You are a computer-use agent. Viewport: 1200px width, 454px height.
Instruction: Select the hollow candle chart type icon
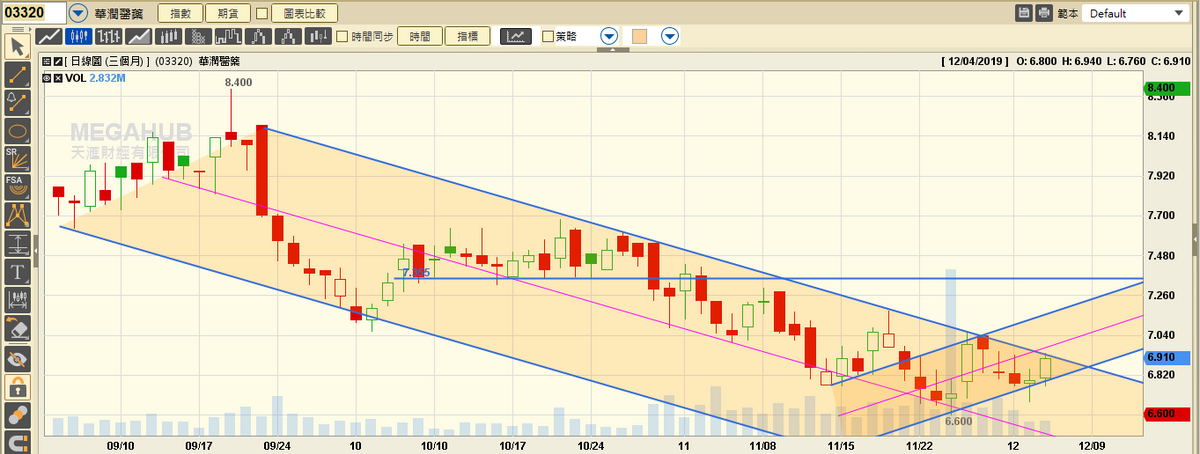pos(169,36)
